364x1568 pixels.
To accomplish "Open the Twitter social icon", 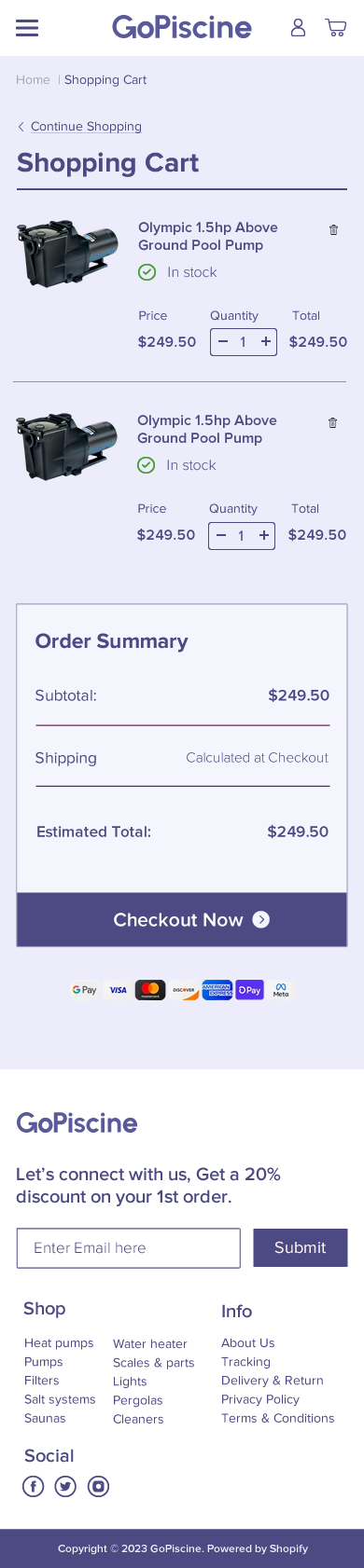I will 65,1486.
